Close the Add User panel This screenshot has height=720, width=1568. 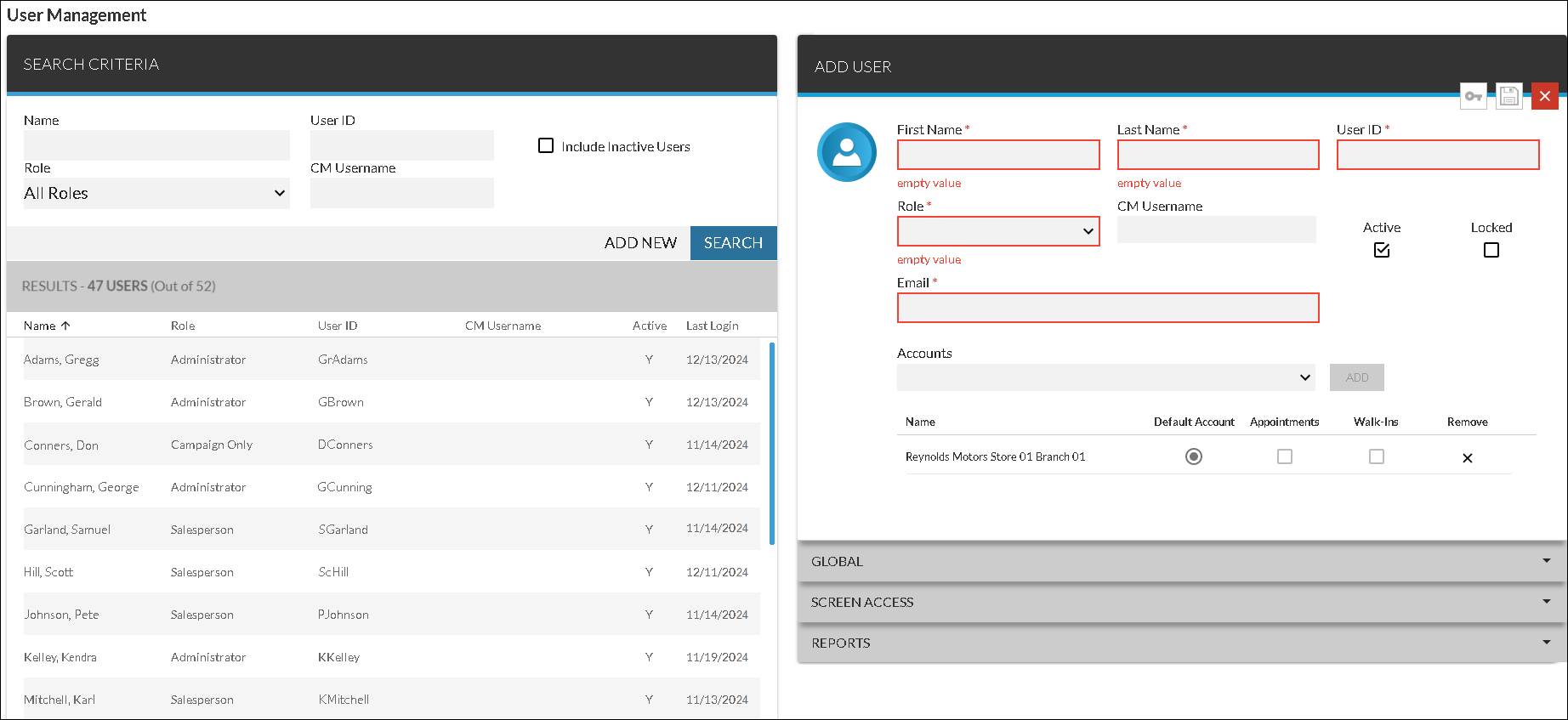coord(1545,96)
